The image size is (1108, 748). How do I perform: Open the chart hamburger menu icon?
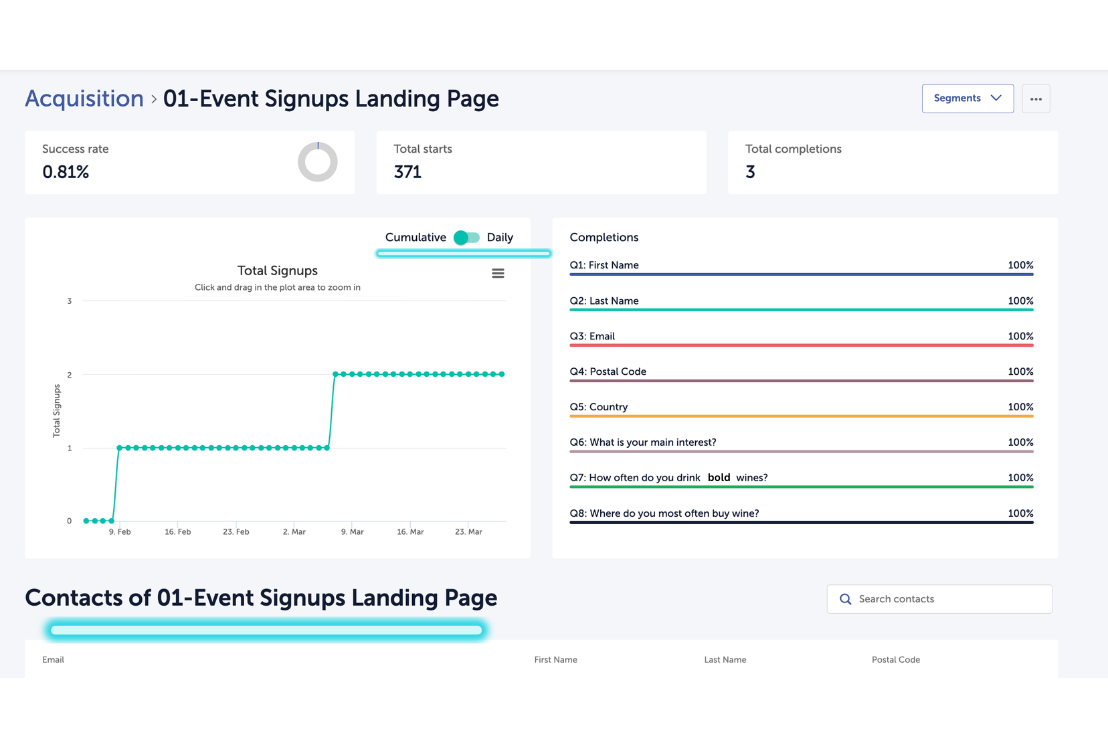(x=498, y=273)
